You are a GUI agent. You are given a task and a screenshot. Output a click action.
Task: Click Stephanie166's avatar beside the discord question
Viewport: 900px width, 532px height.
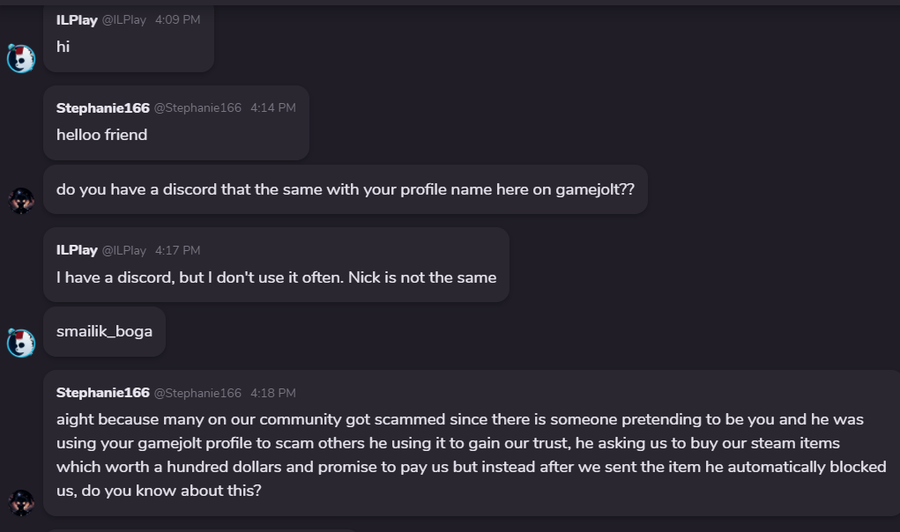pyautogui.click(x=21, y=201)
